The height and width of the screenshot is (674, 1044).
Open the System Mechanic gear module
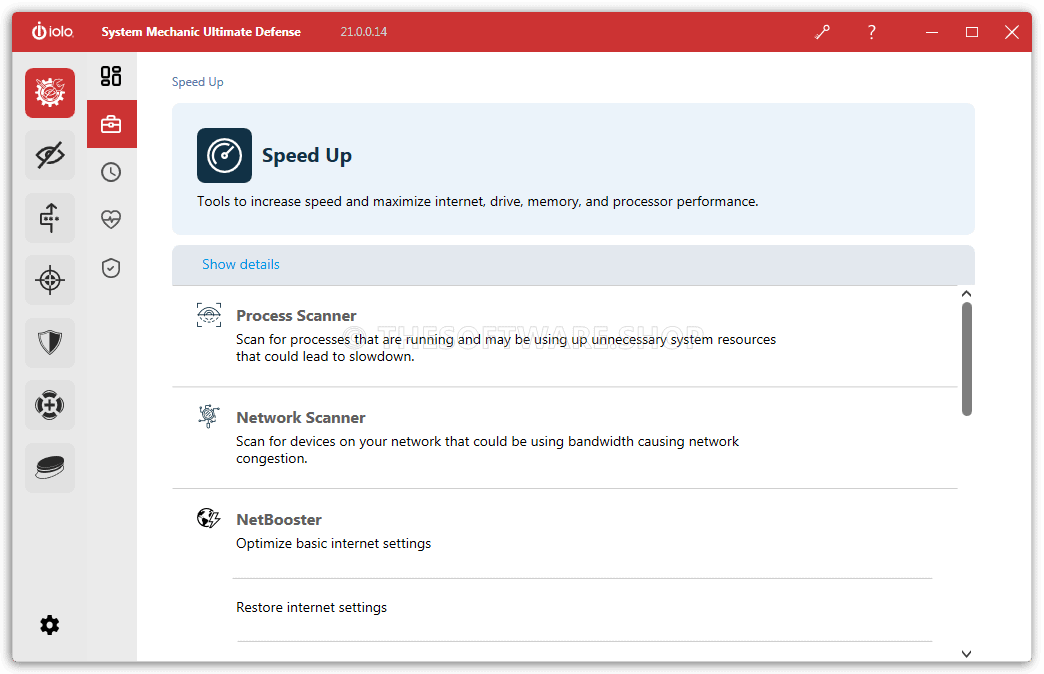pyautogui.click(x=50, y=93)
